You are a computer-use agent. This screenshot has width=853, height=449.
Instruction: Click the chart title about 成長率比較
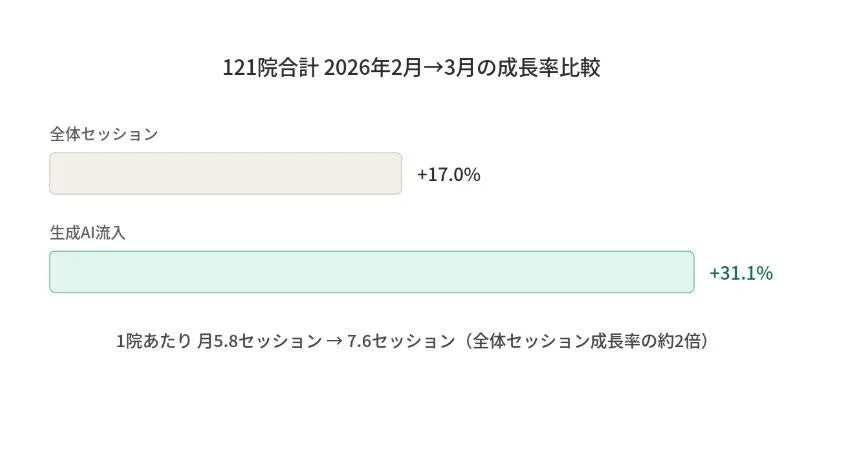pyautogui.click(x=411, y=69)
